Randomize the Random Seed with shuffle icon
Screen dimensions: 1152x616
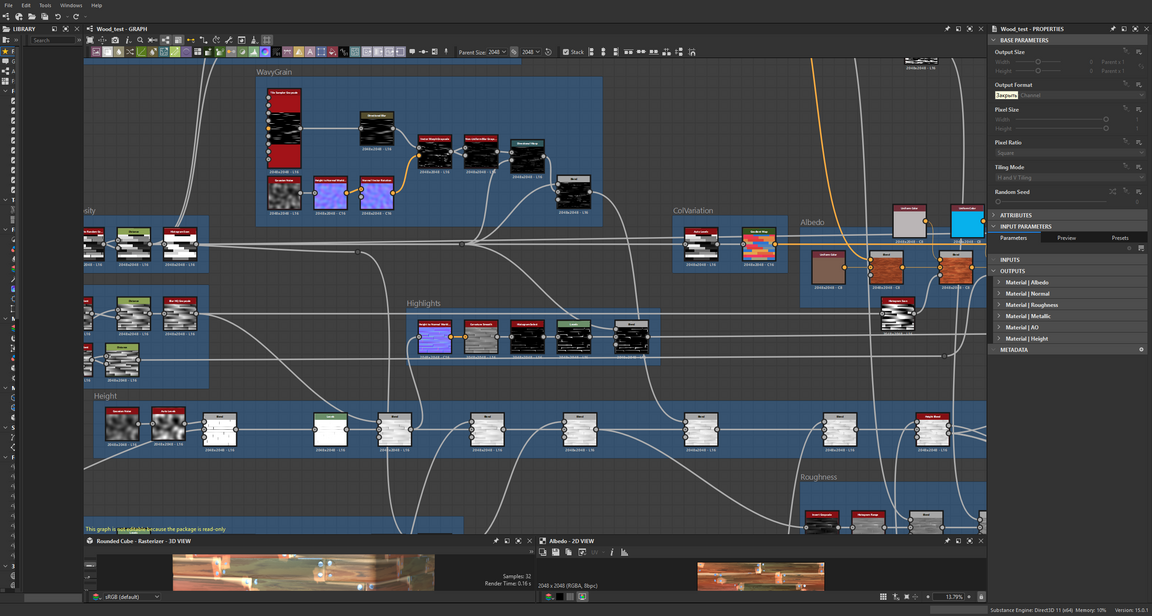[x=1112, y=191]
